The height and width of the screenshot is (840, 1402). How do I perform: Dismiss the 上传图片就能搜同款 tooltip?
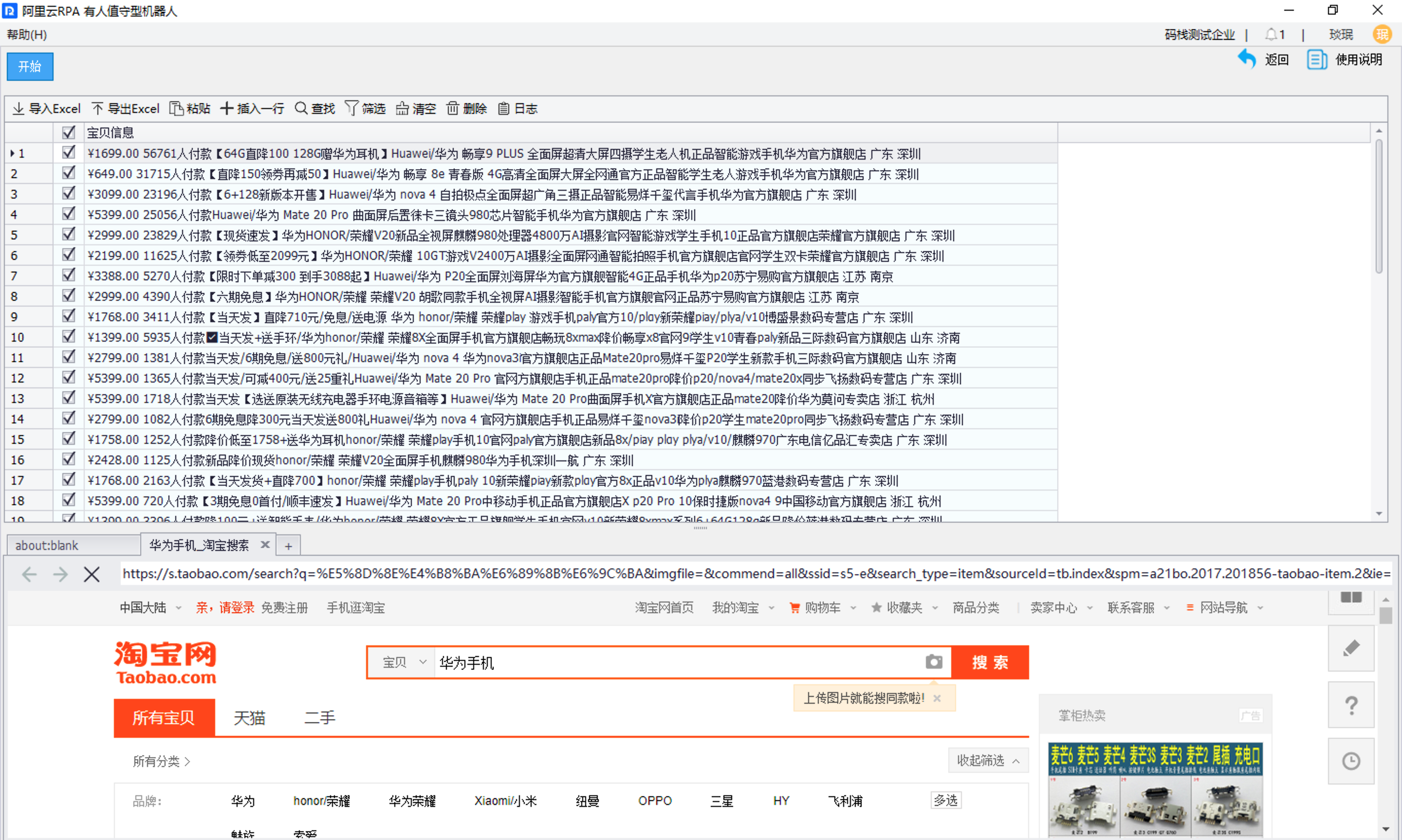pos(937,698)
